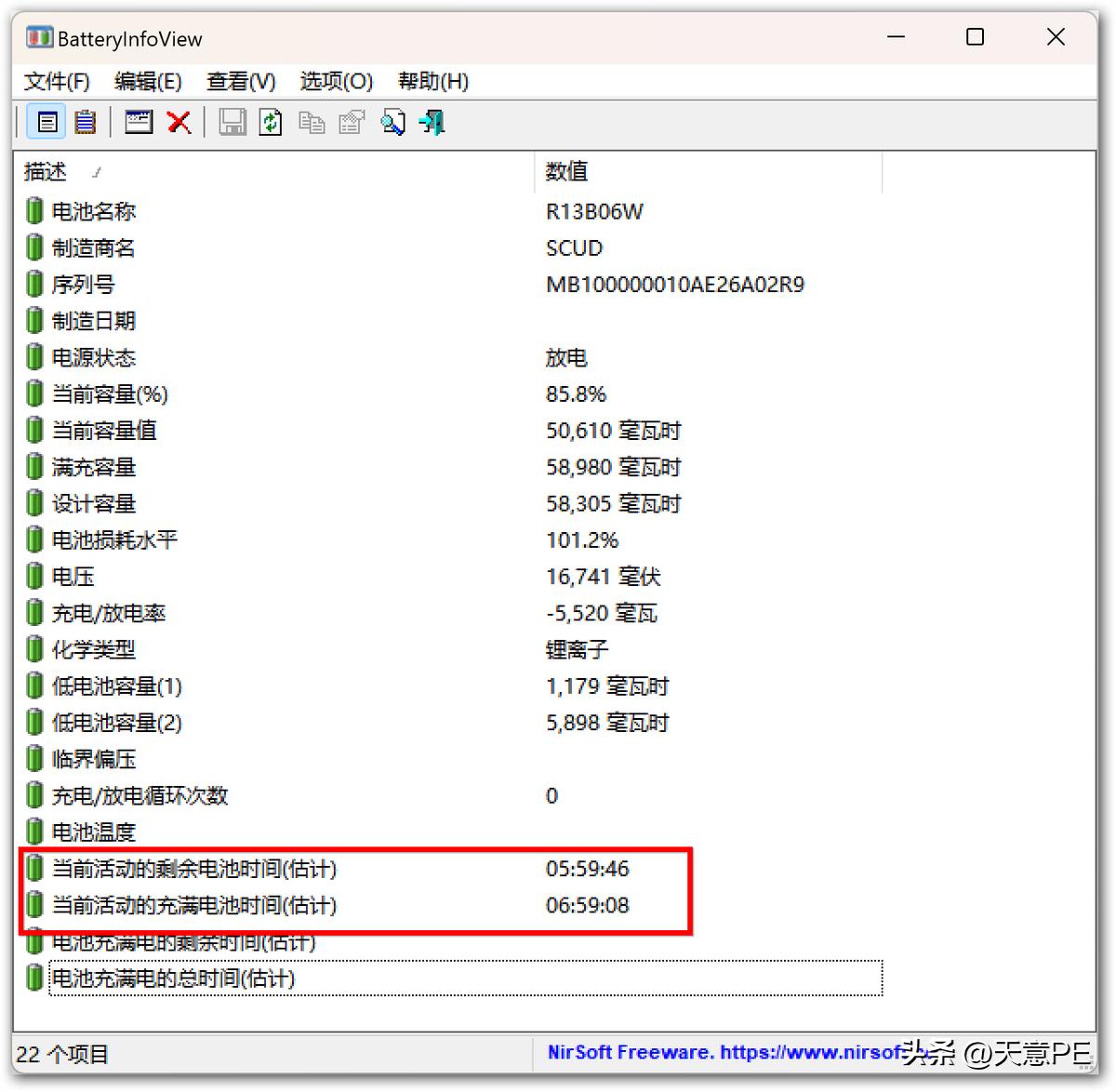1116x1092 pixels.
Task: Toggle the battery information window display icon
Action: tap(138, 121)
